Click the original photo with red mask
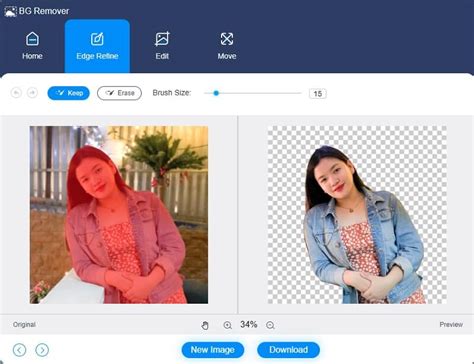 tap(119, 215)
